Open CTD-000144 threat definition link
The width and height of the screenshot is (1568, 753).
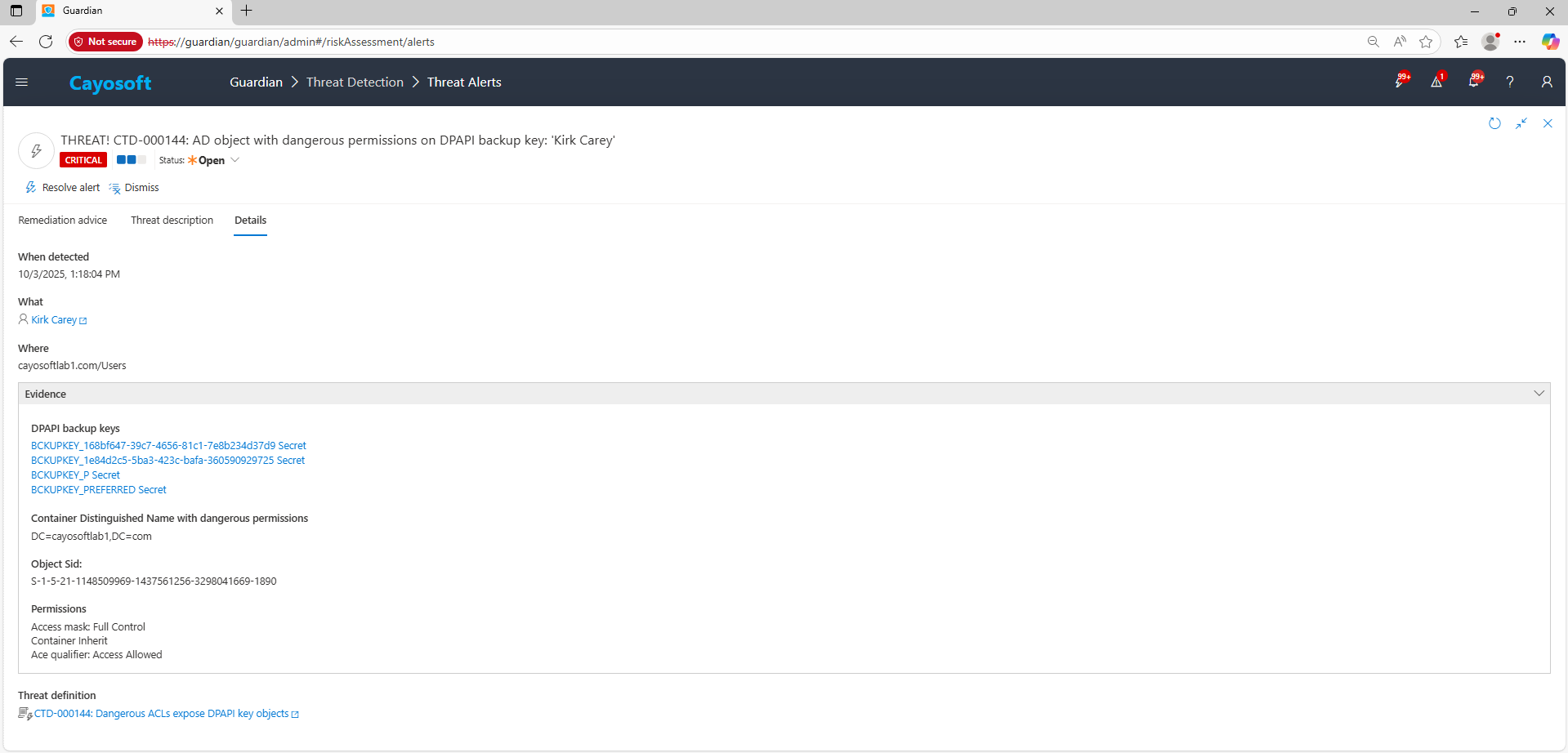161,714
